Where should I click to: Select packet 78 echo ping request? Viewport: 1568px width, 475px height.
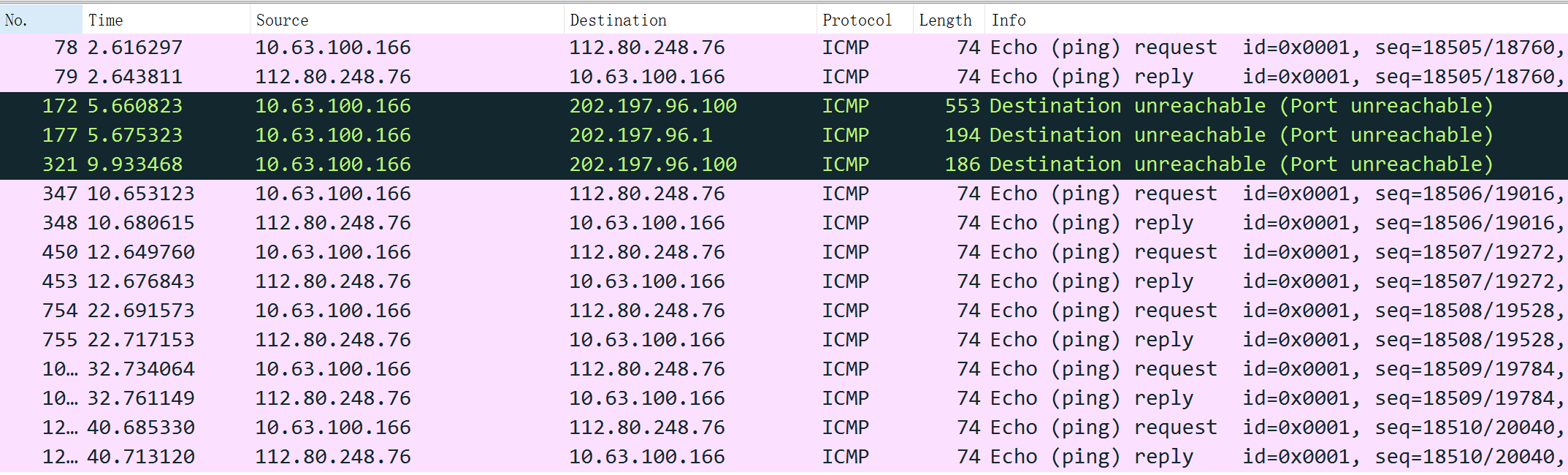tap(784, 48)
